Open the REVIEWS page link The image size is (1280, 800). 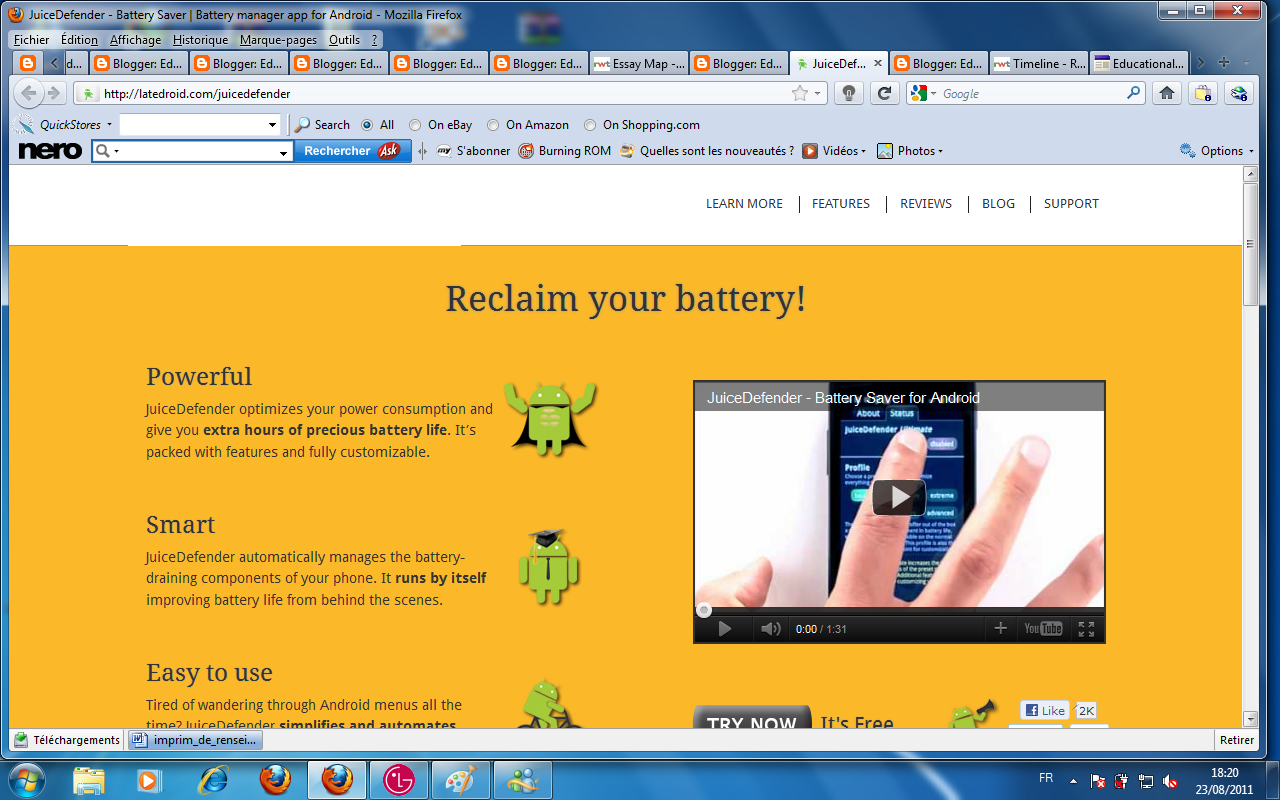926,203
